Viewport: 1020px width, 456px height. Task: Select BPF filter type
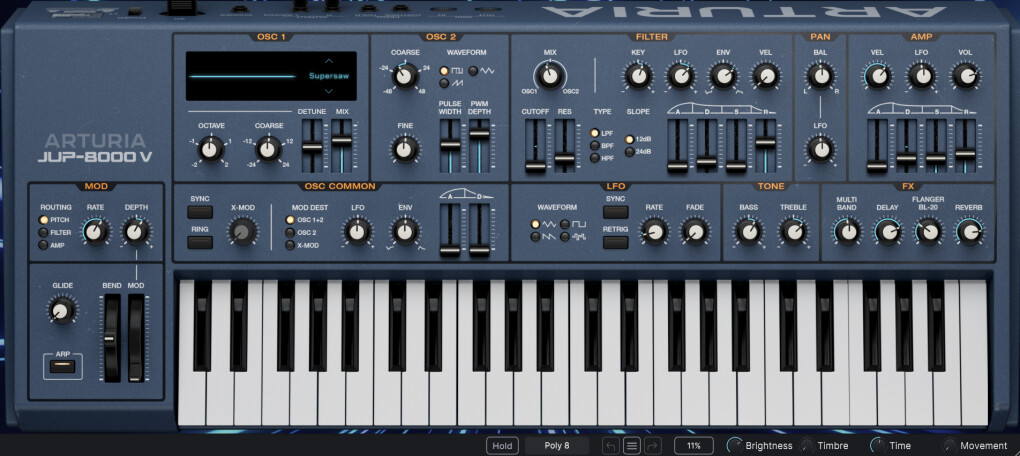pos(595,146)
